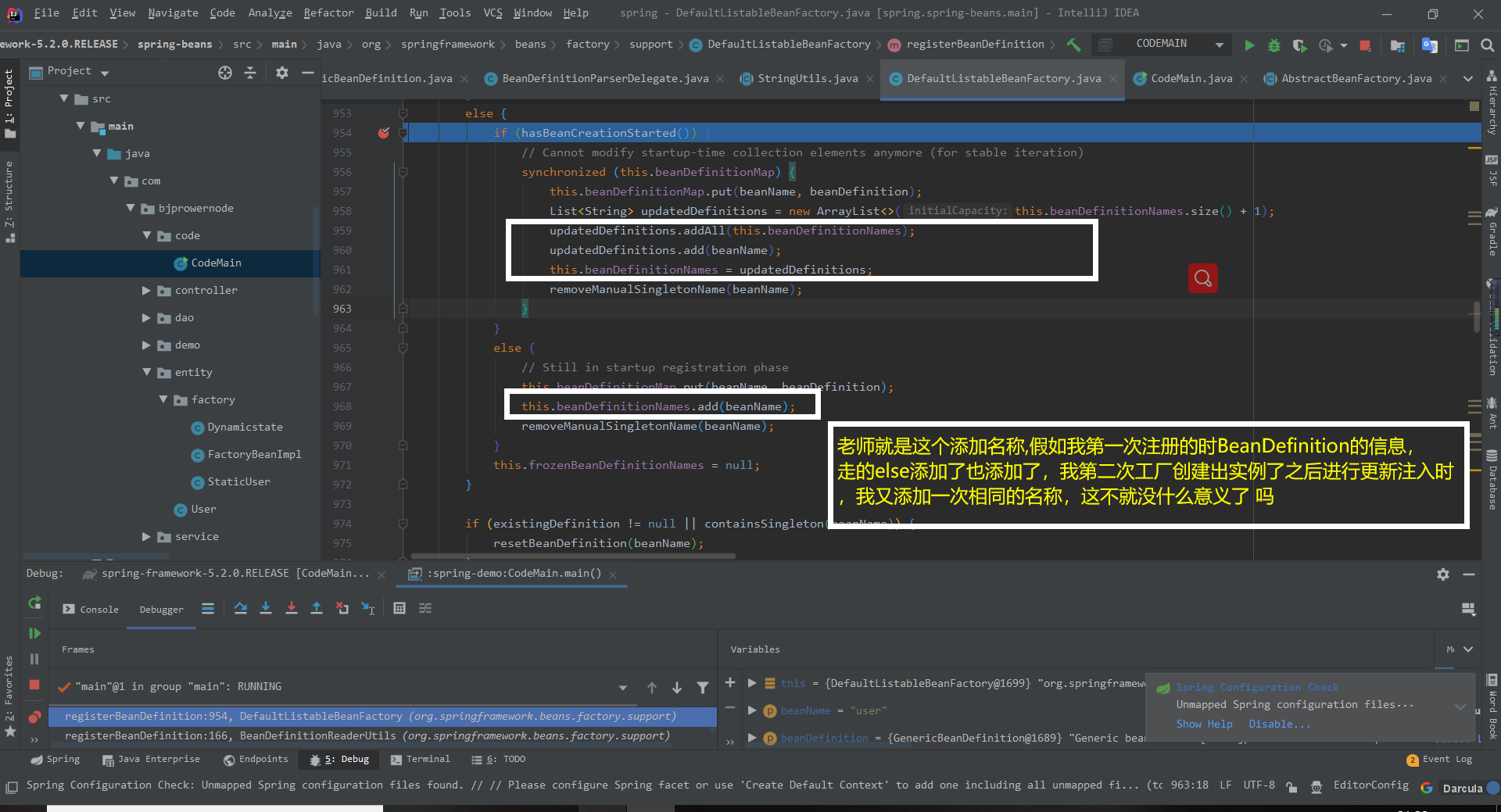Switch to the CodeMain.java editor tab
Screen dimensions: 1501x812
(x=1191, y=78)
